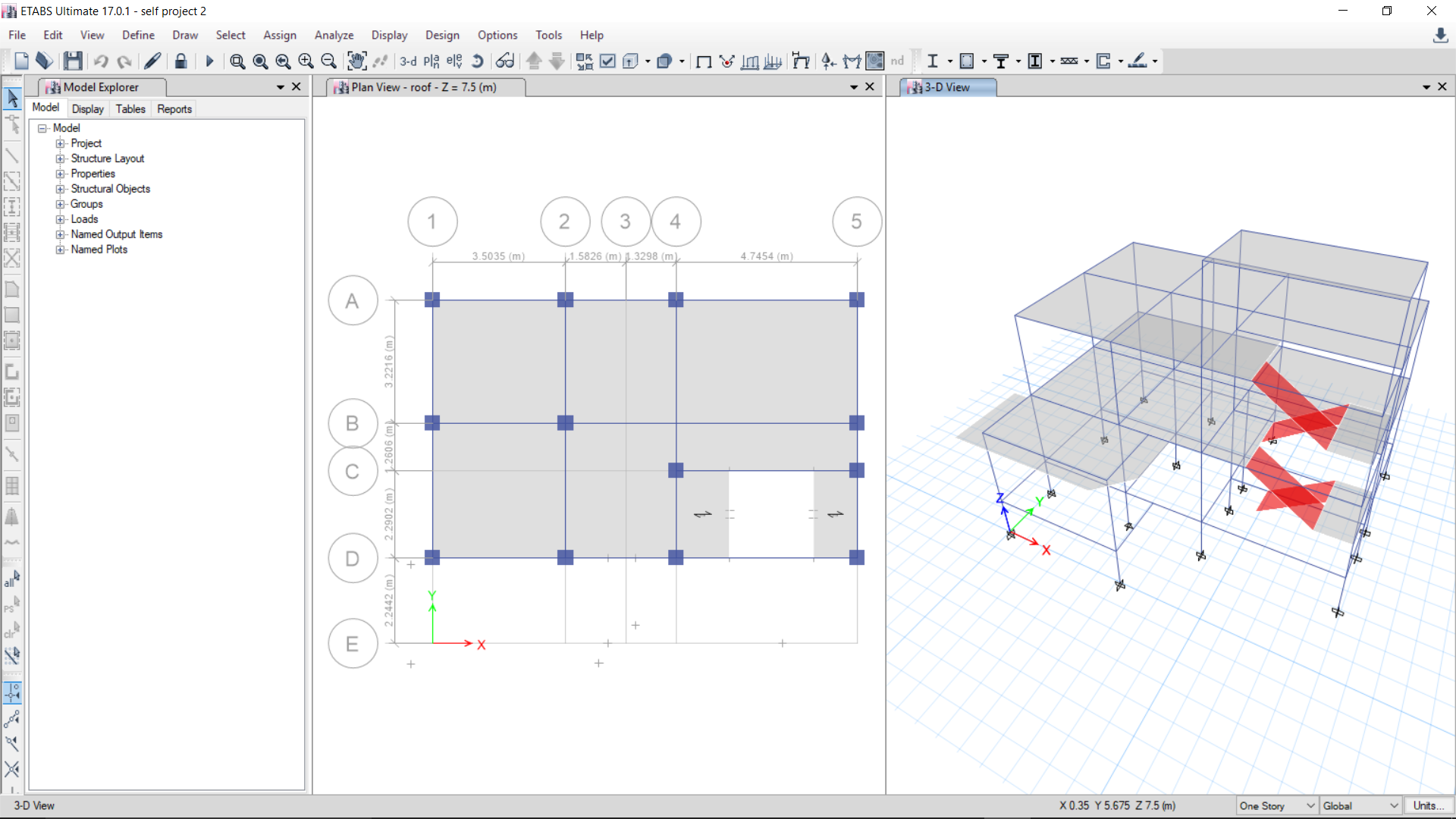
Task: Click the New Model icon
Action: point(21,61)
